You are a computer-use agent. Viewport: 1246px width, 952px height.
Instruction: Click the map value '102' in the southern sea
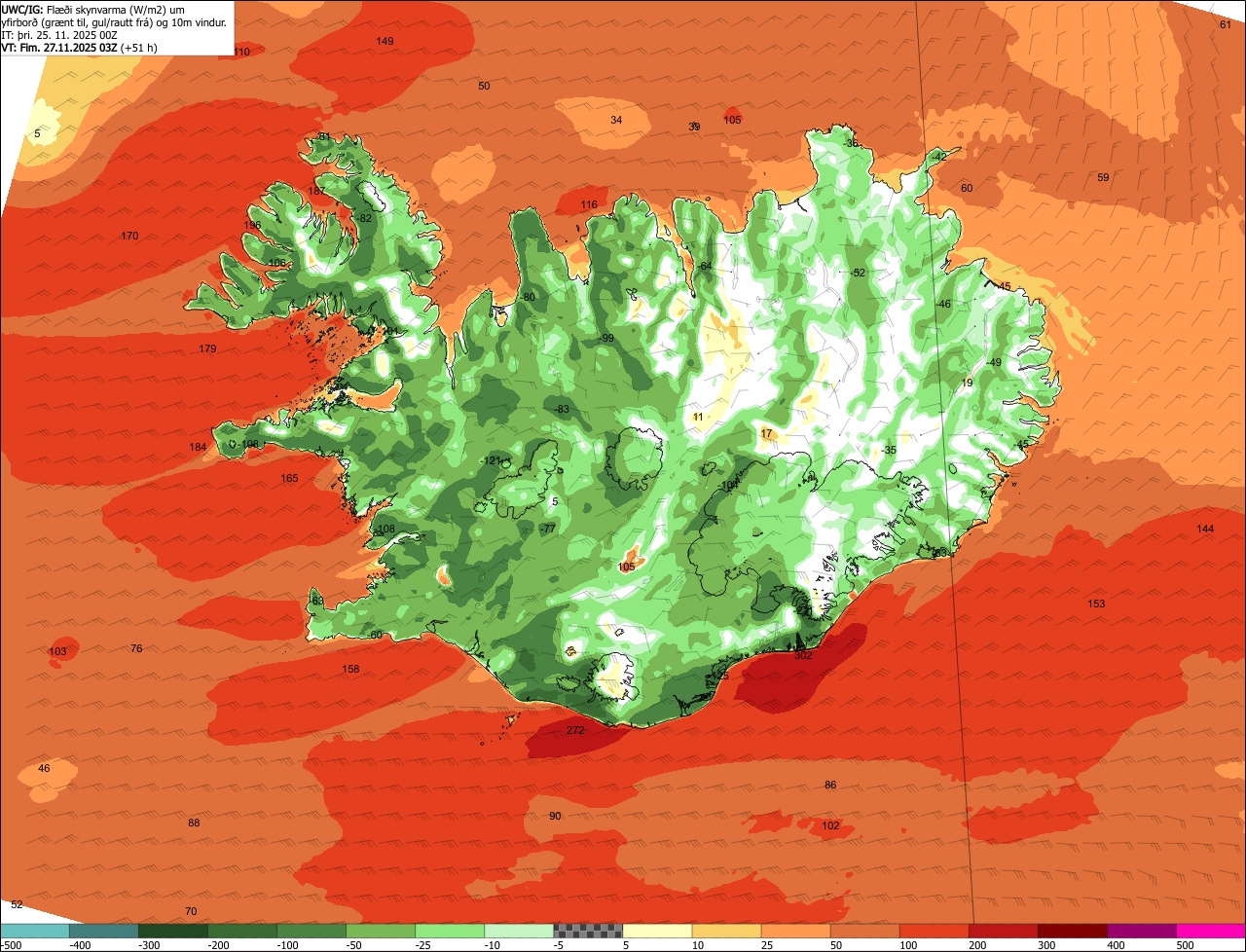(830, 825)
